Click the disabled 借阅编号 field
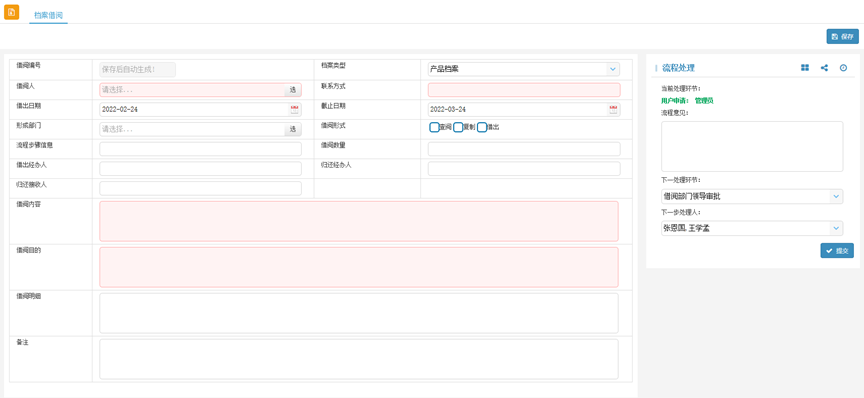Viewport: 864px width, 398px height. pos(137,69)
